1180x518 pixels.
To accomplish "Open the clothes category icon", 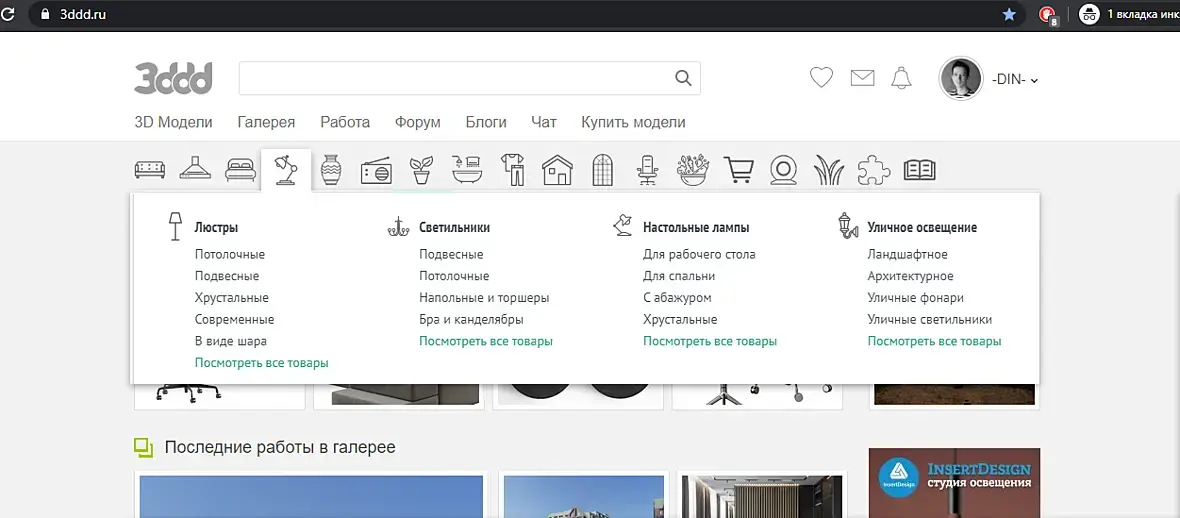I will click(512, 170).
